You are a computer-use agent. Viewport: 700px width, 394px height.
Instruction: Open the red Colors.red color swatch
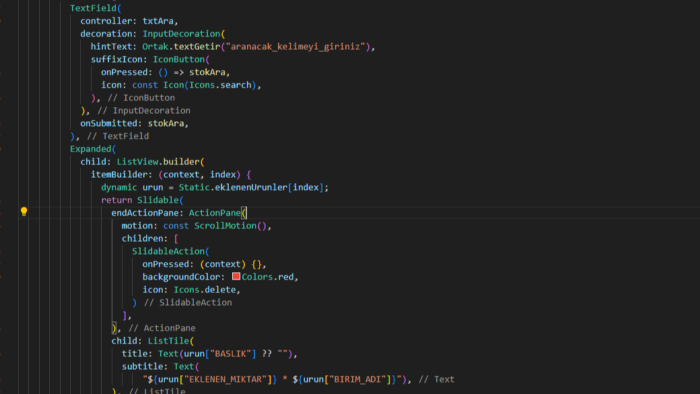(x=236, y=276)
